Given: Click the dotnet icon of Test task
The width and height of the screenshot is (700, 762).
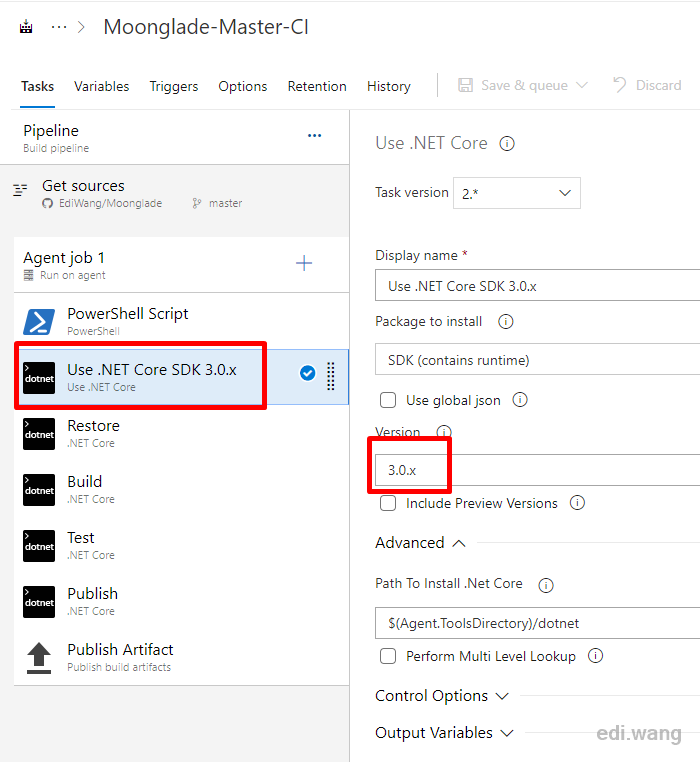Looking at the screenshot, I should (39, 546).
